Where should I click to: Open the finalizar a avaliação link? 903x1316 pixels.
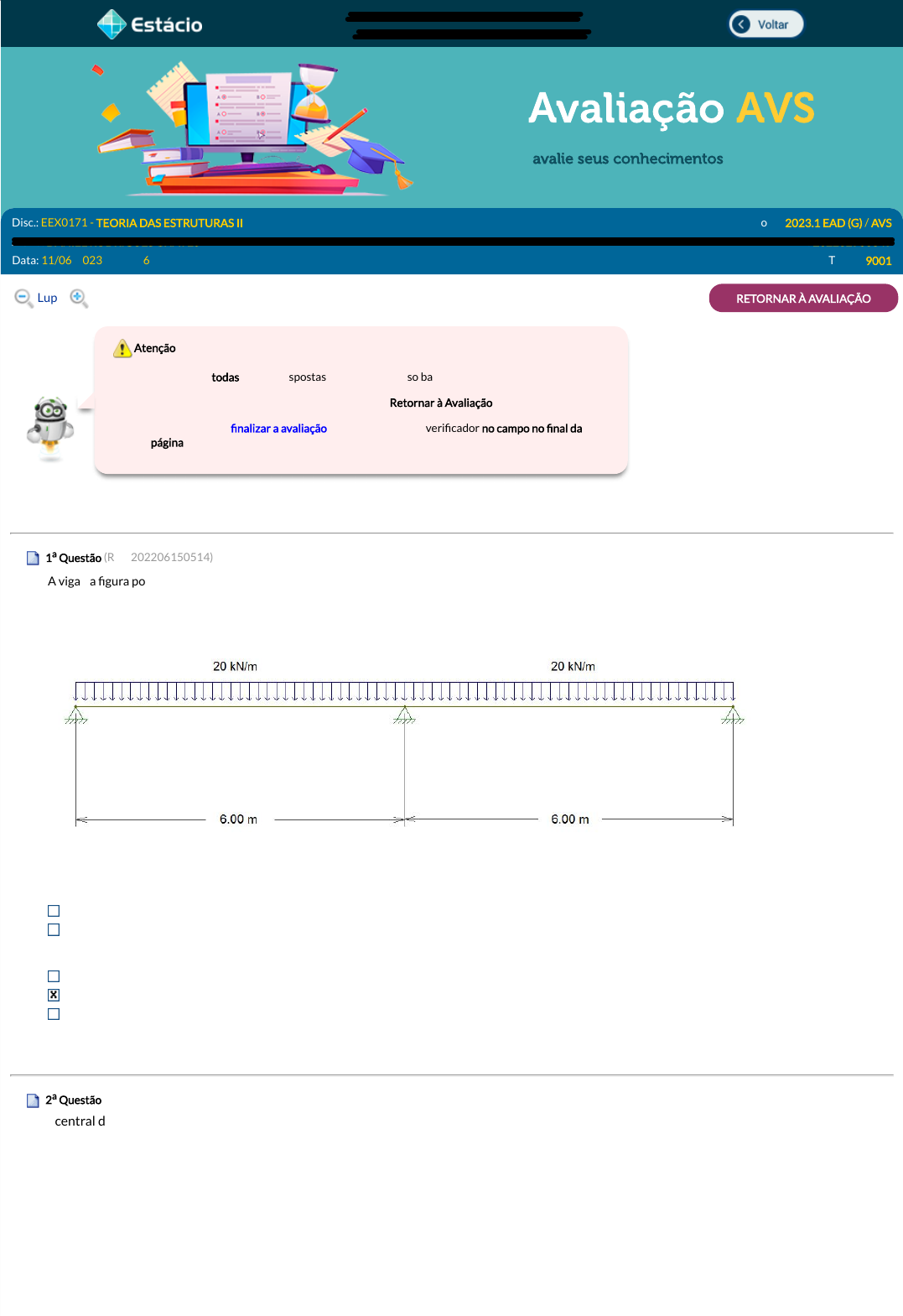pyautogui.click(x=278, y=429)
